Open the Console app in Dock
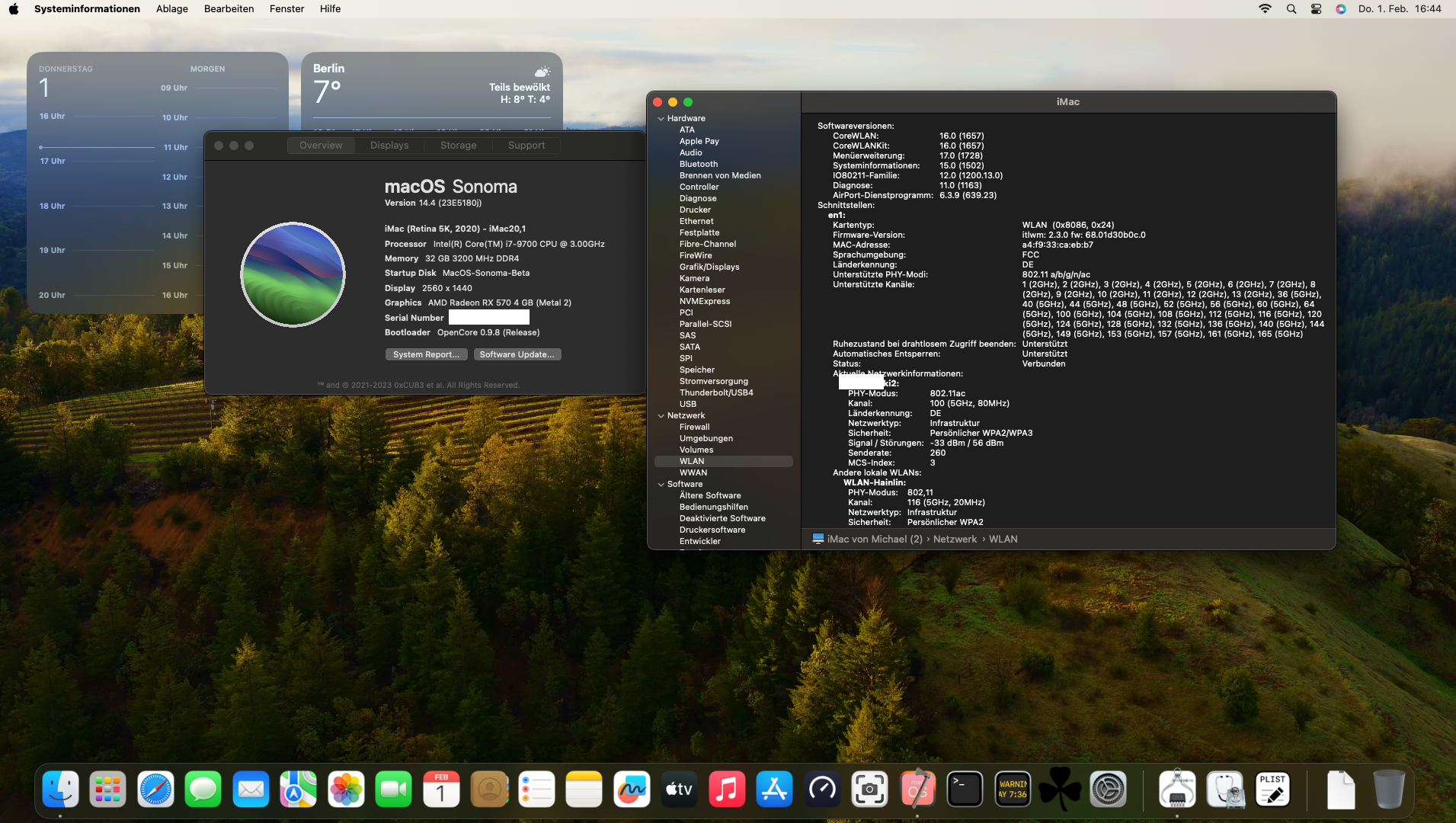The image size is (1456, 823). click(x=1013, y=790)
